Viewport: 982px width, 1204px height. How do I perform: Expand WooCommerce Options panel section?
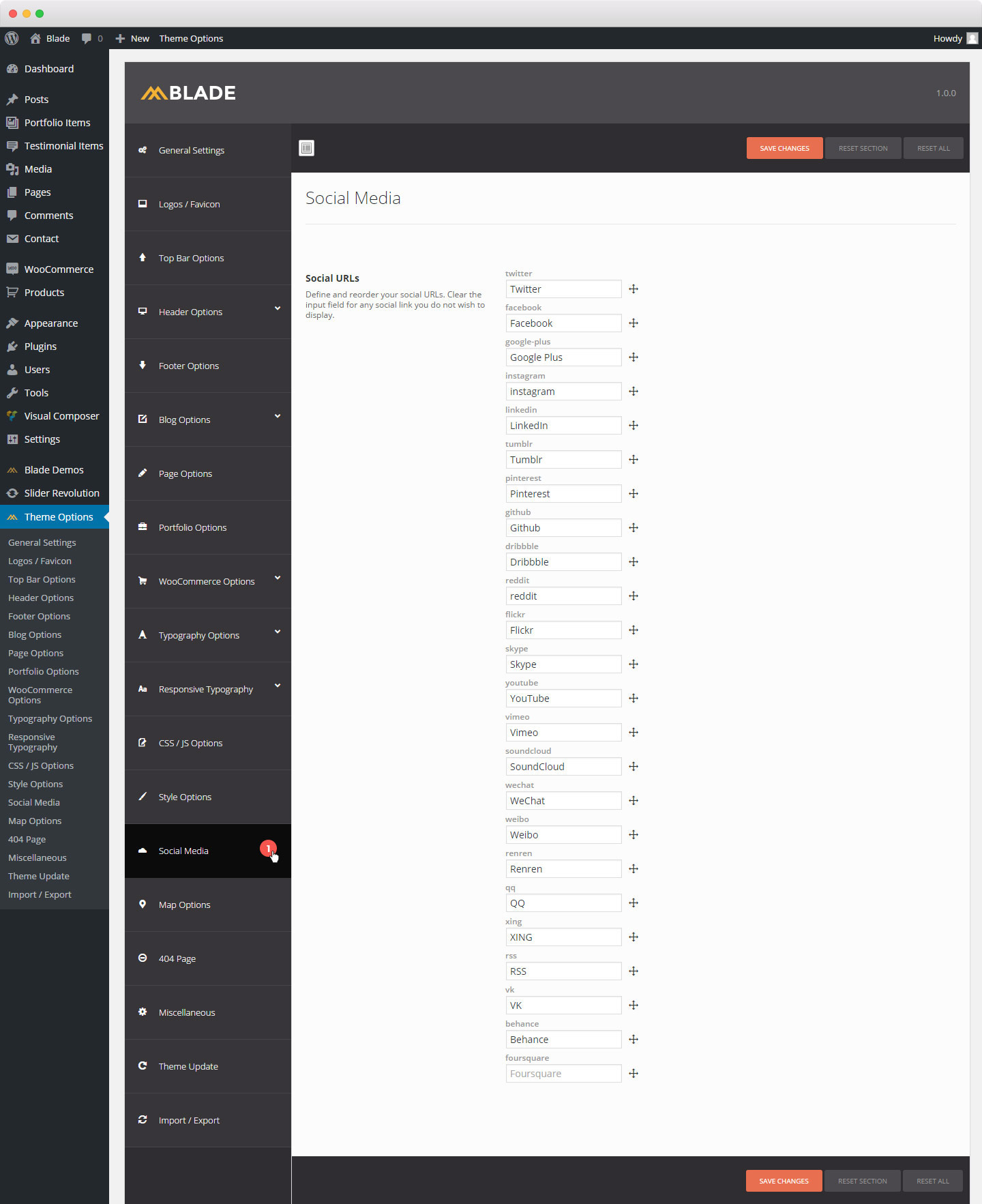pyautogui.click(x=278, y=578)
